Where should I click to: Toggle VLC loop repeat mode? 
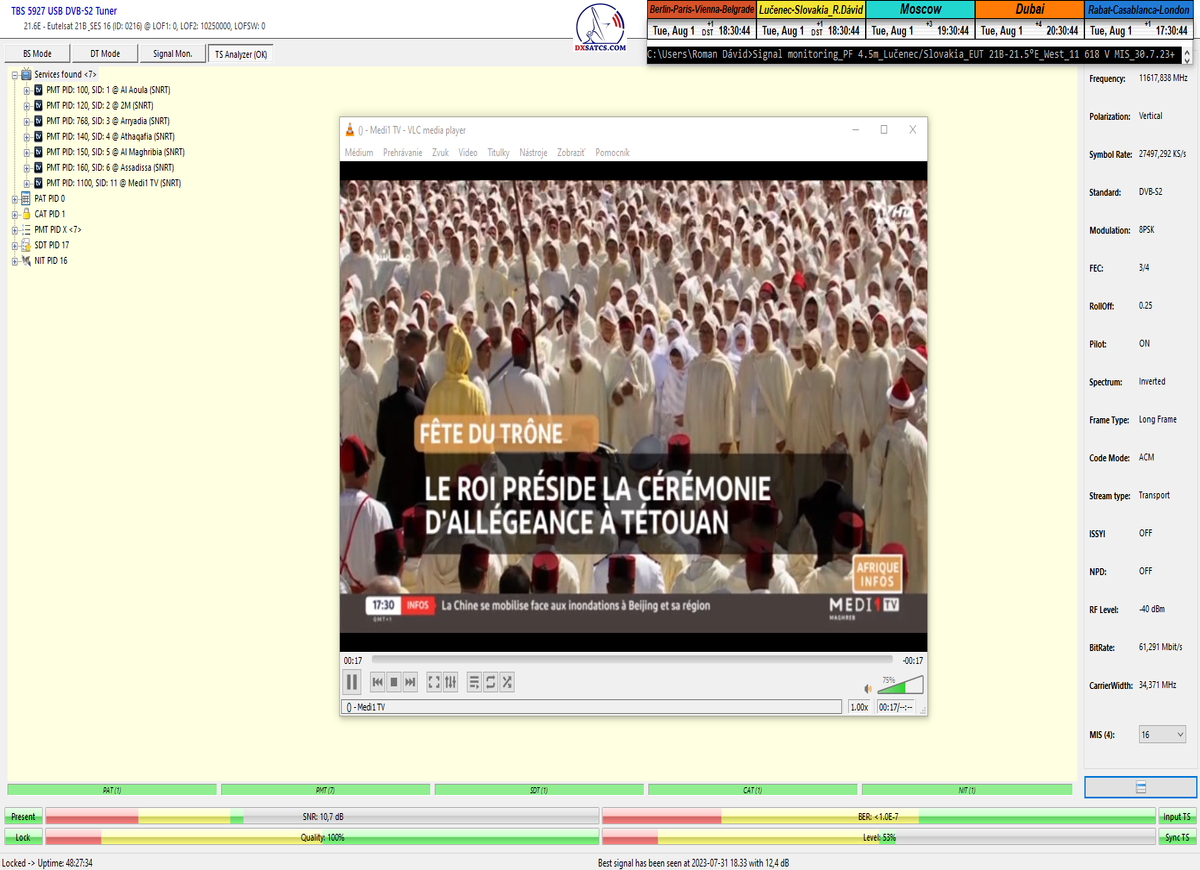pos(491,682)
